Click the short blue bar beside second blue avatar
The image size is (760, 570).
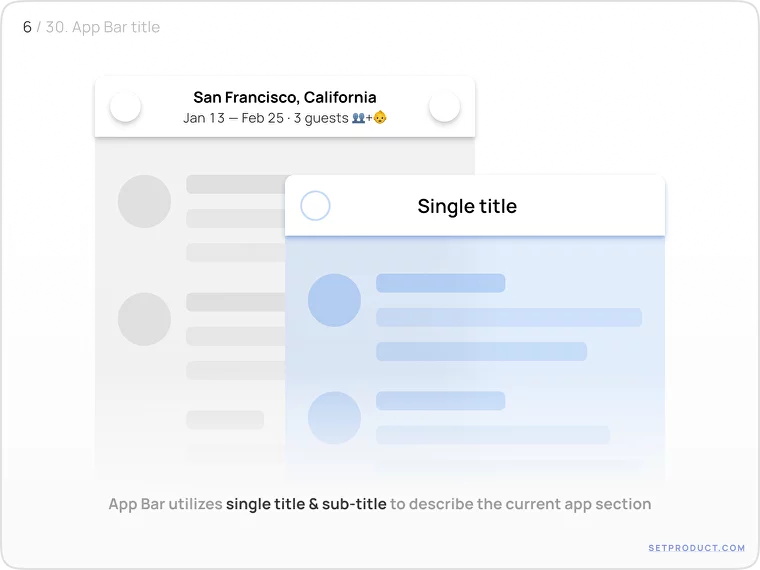(440, 400)
